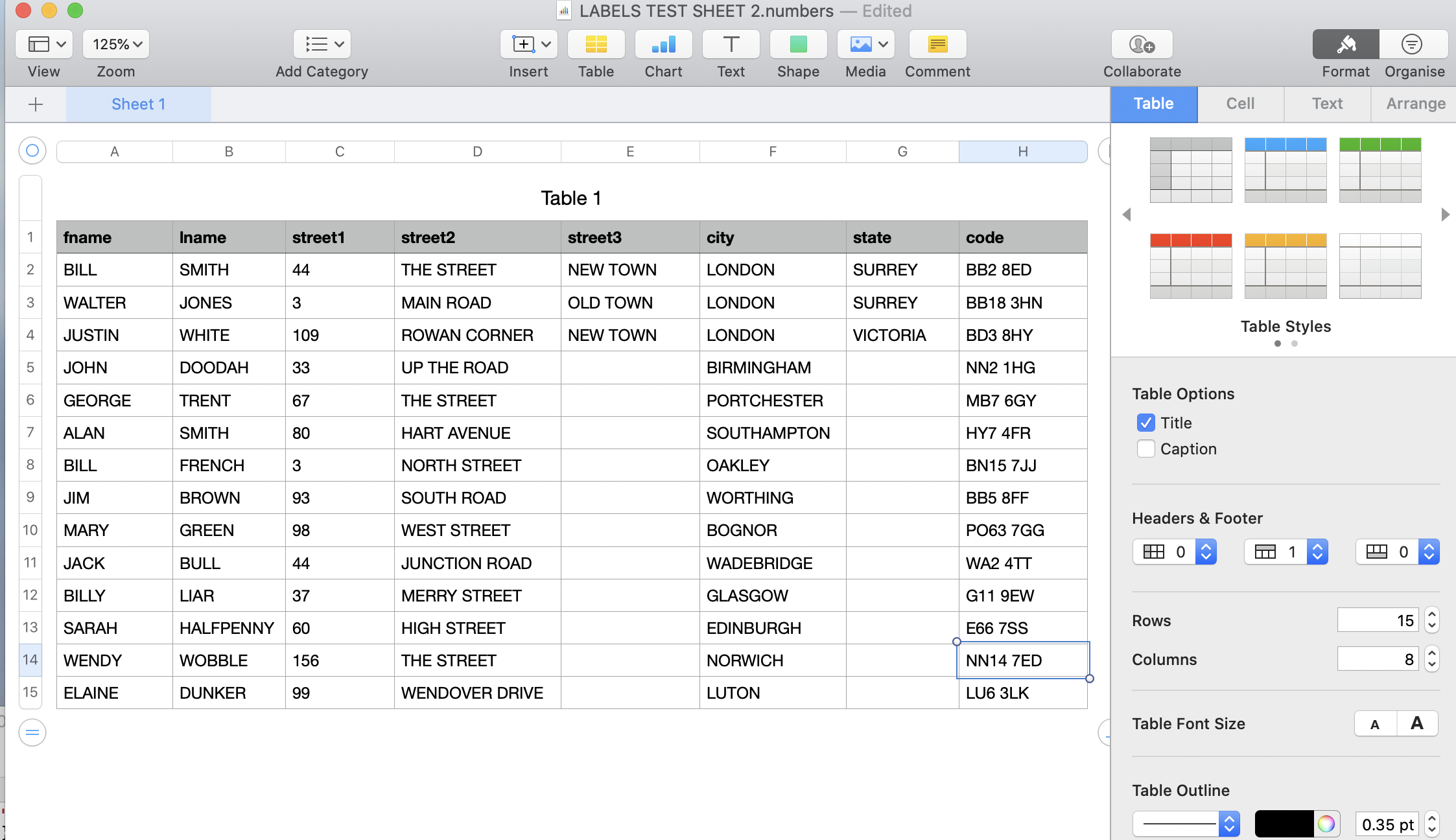The image size is (1456, 840).
Task: Toggle the Format sidebar button
Action: click(1346, 45)
